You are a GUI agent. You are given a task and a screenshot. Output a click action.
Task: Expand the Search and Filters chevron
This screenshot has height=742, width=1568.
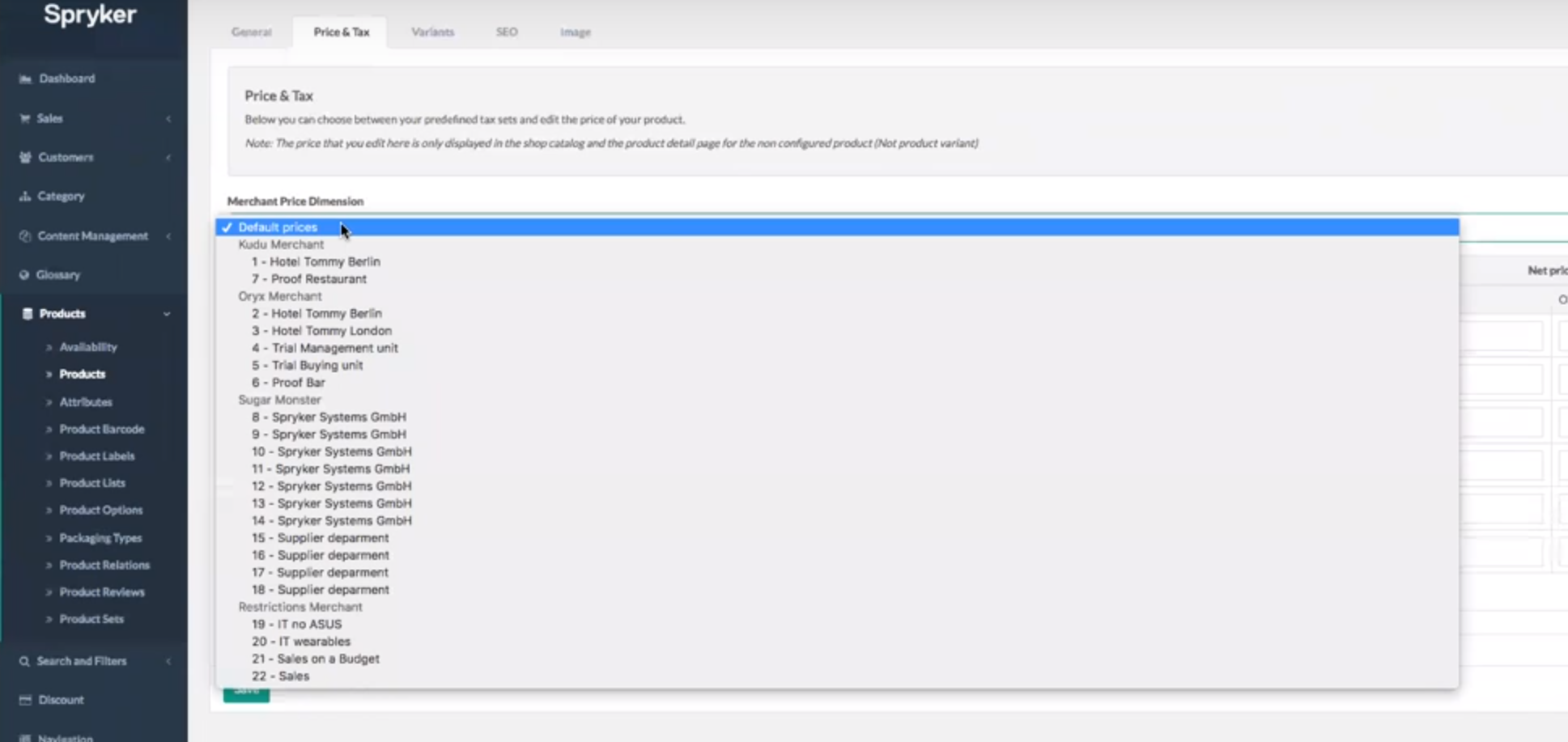pyautogui.click(x=168, y=662)
